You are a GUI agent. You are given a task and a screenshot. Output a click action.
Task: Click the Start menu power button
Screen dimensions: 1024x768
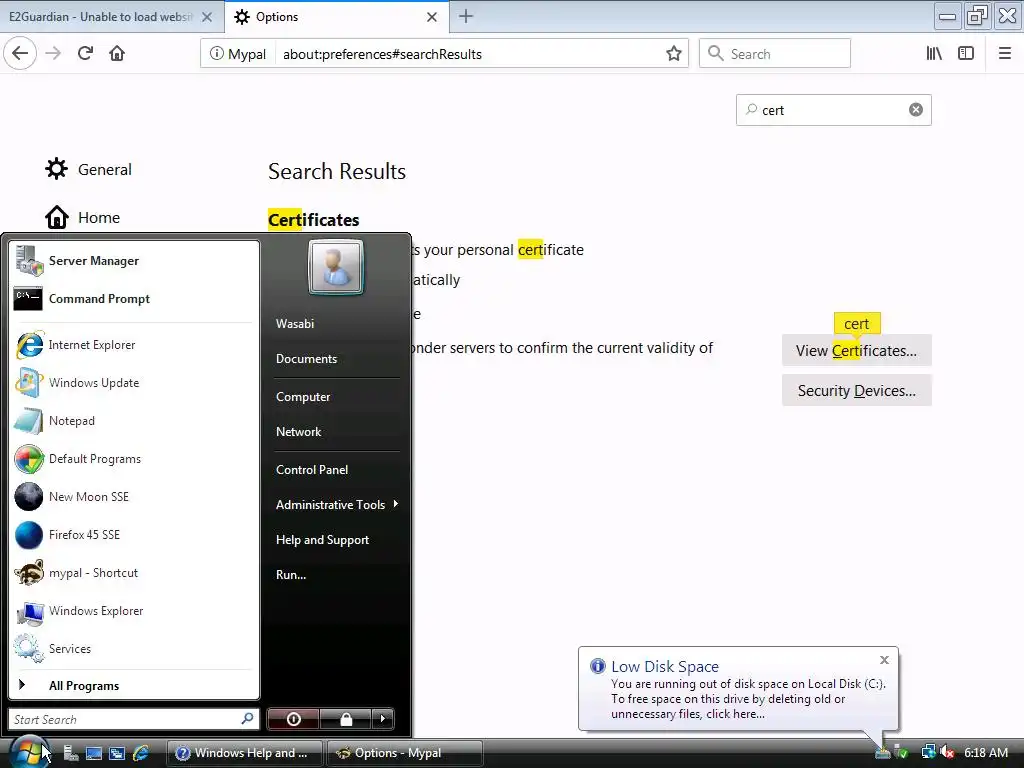click(x=293, y=719)
